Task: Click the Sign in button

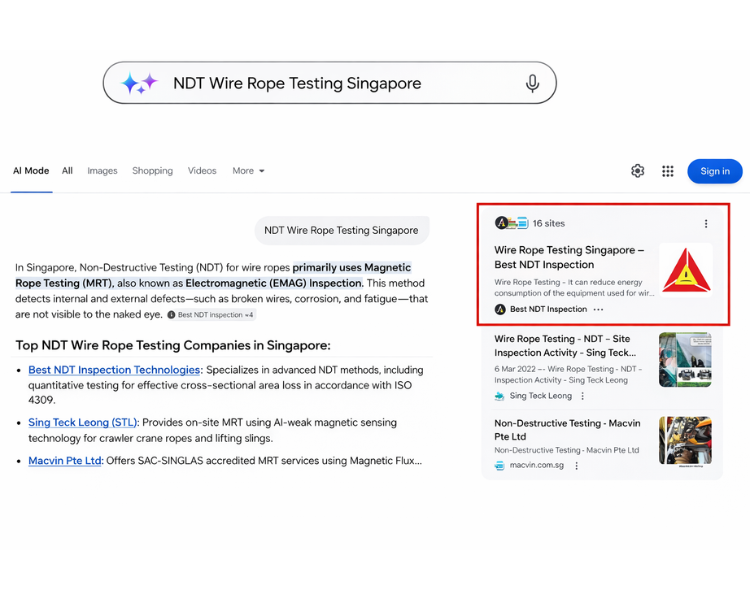Action: 714,171
